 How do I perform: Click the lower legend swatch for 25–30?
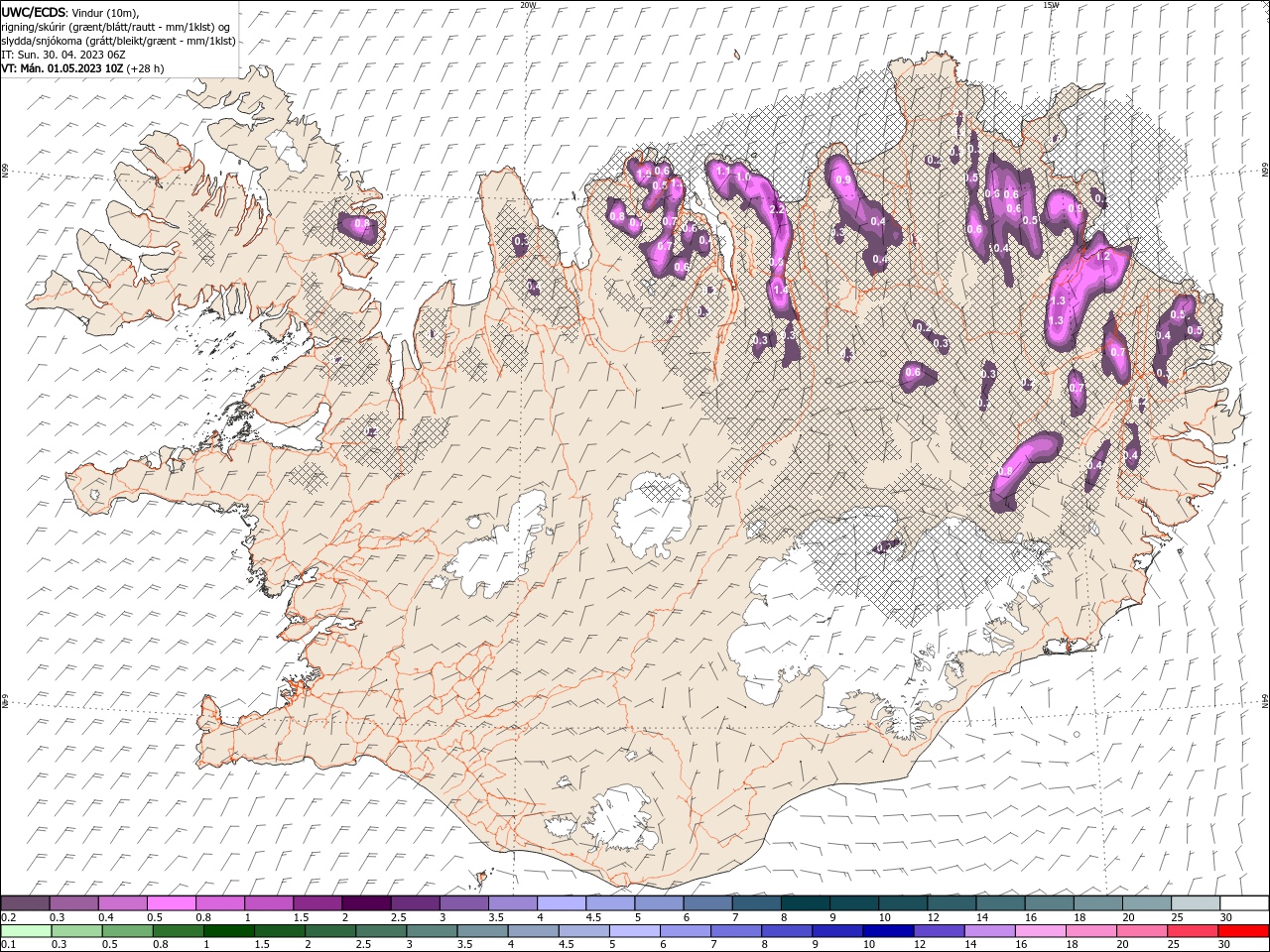(x=1192, y=931)
